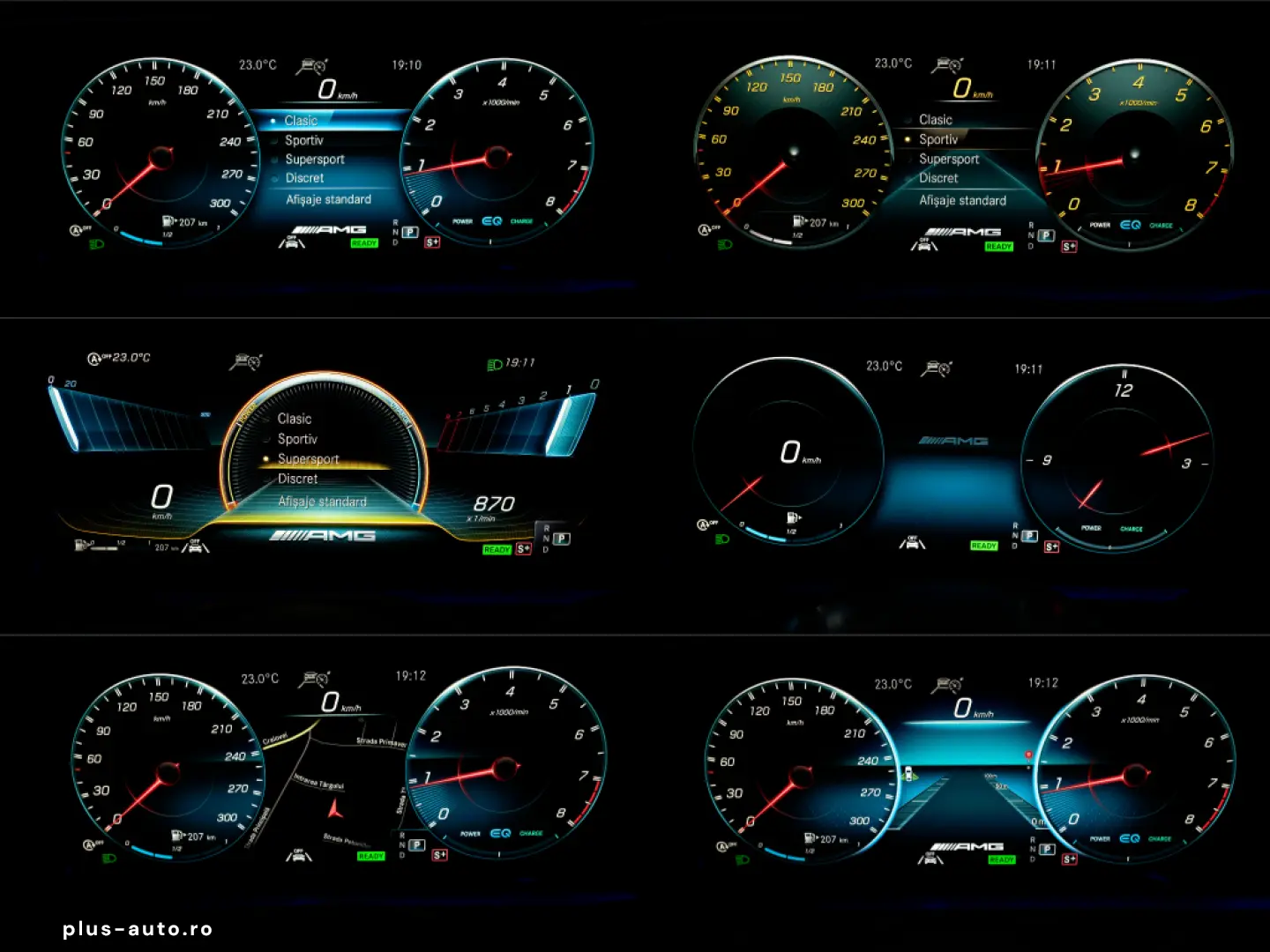This screenshot has height=952, width=1270.
Task: Choose the highlighted Supersport in the orange-arc cluster
Action: [308, 459]
